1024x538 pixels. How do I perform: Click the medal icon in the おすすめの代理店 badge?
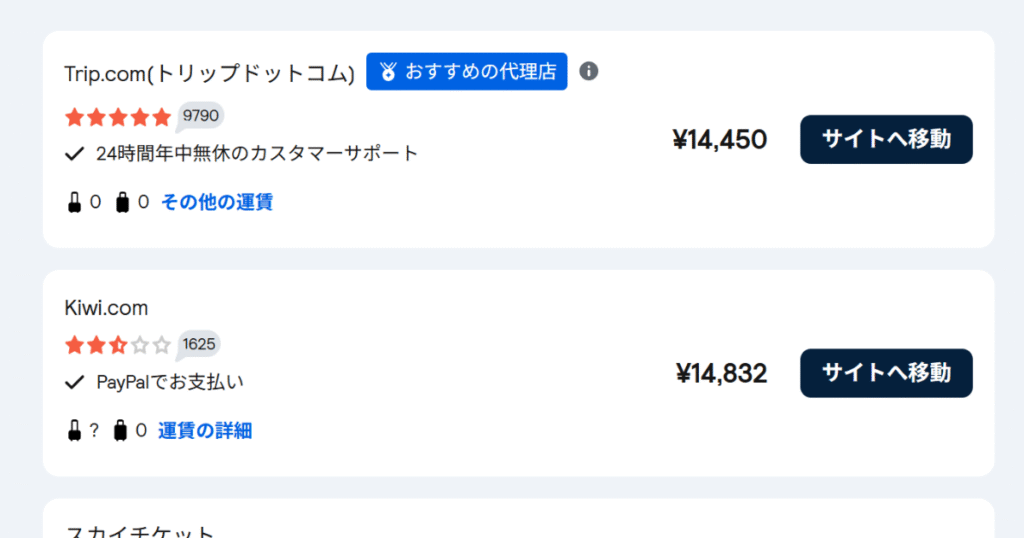point(388,72)
